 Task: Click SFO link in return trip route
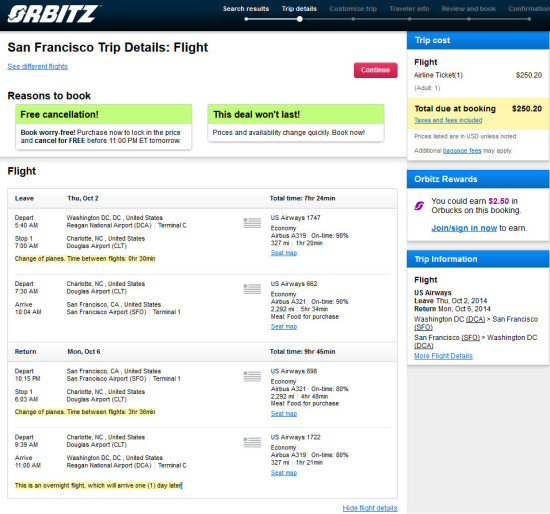click(x=470, y=338)
